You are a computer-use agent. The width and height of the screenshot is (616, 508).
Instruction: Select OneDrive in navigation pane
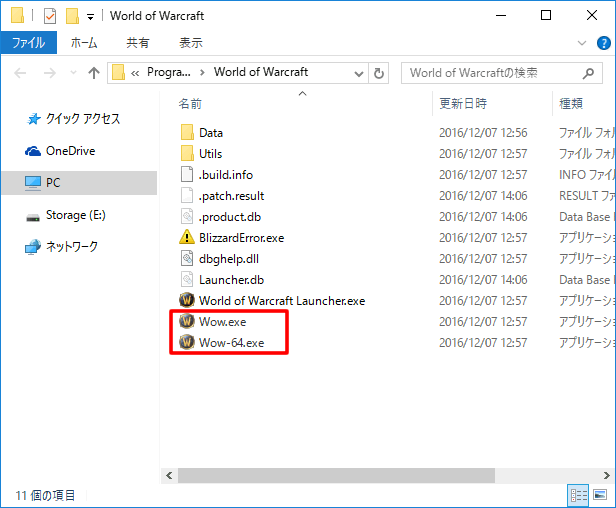pos(60,151)
